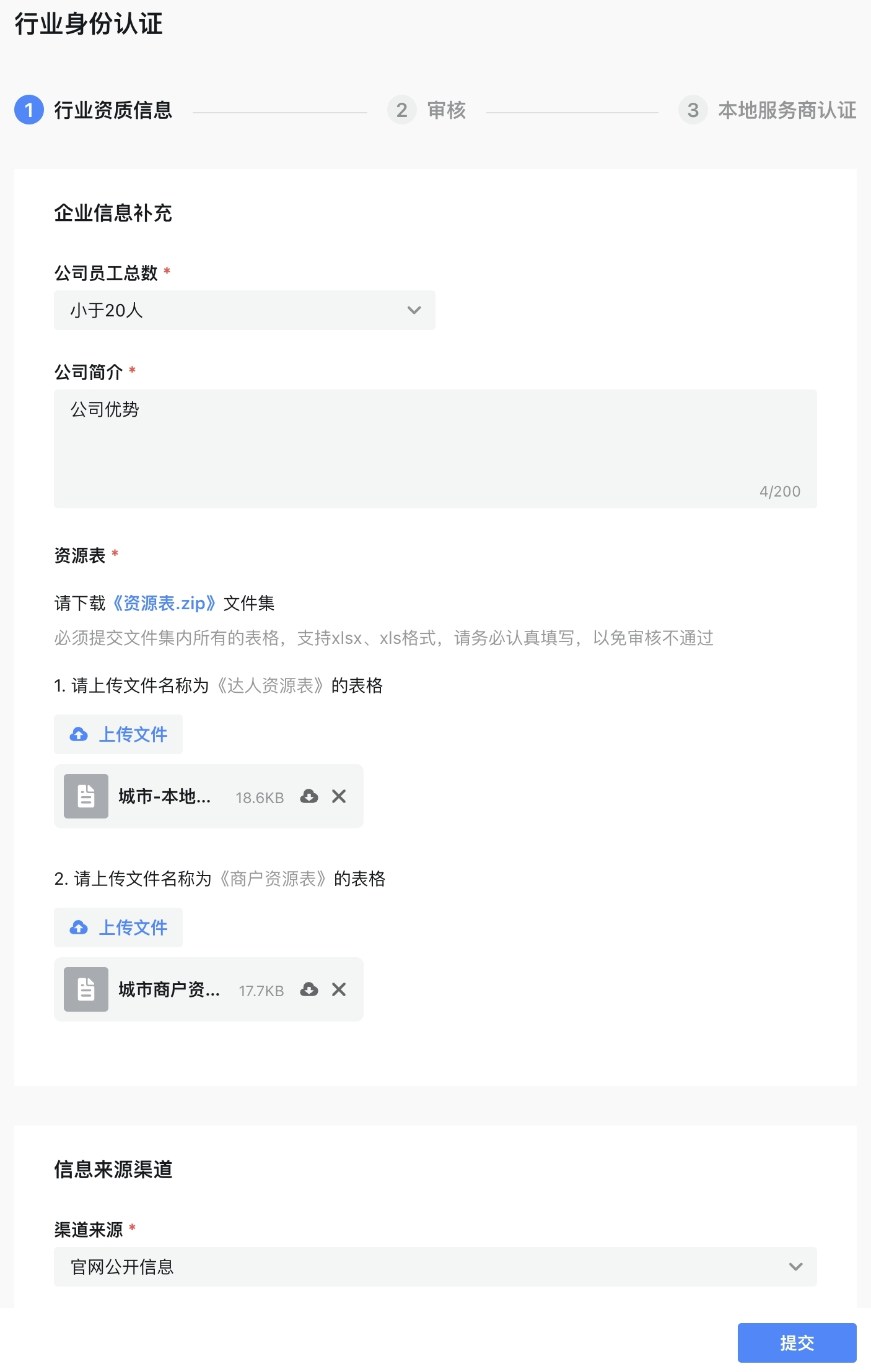Open the 公司员工总数 dropdown
Viewport: 871px width, 1372px height.
pos(245,310)
